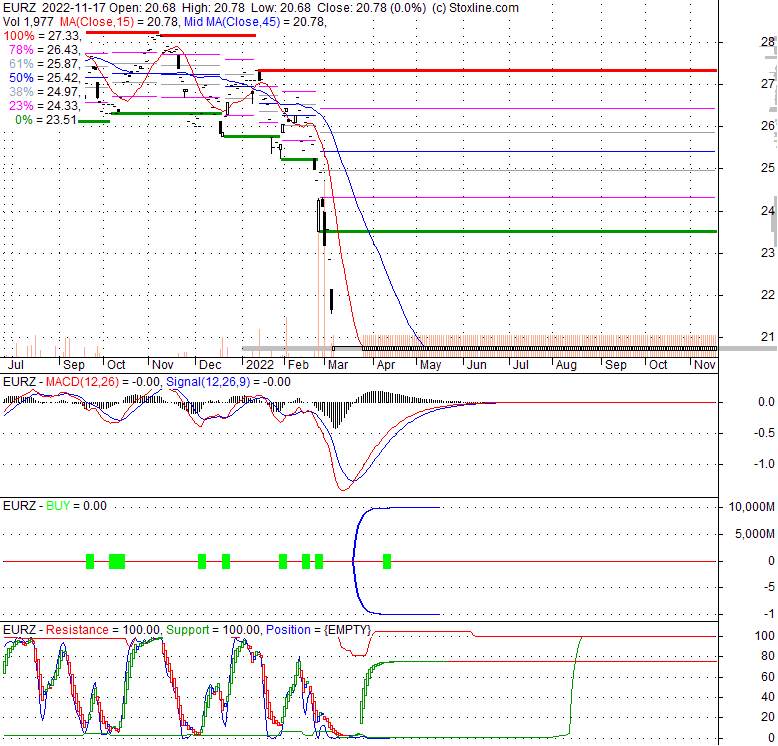
Task: Click the Vol 1,977 volume reading
Action: (29, 22)
